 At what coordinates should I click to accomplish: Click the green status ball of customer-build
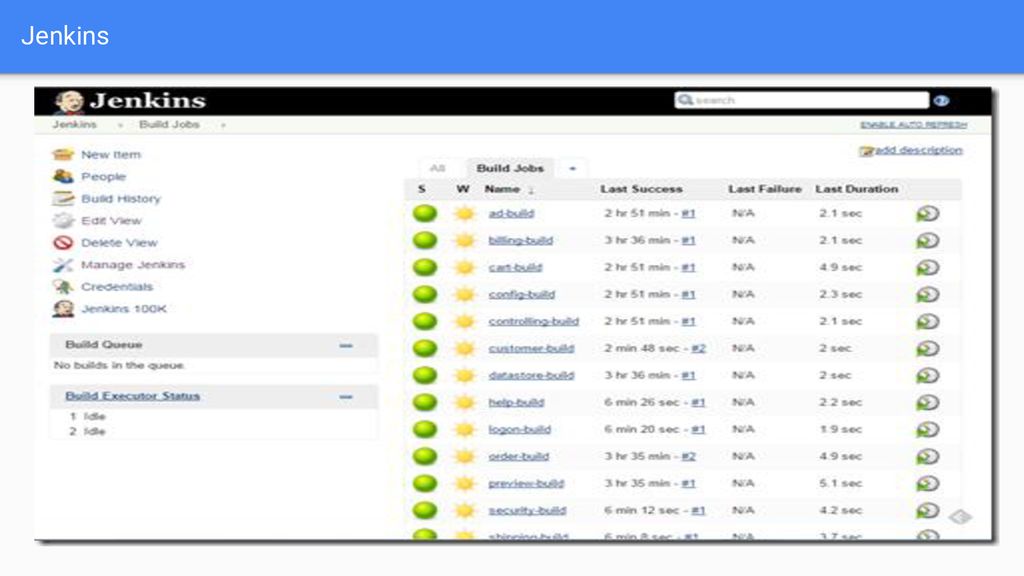[425, 348]
